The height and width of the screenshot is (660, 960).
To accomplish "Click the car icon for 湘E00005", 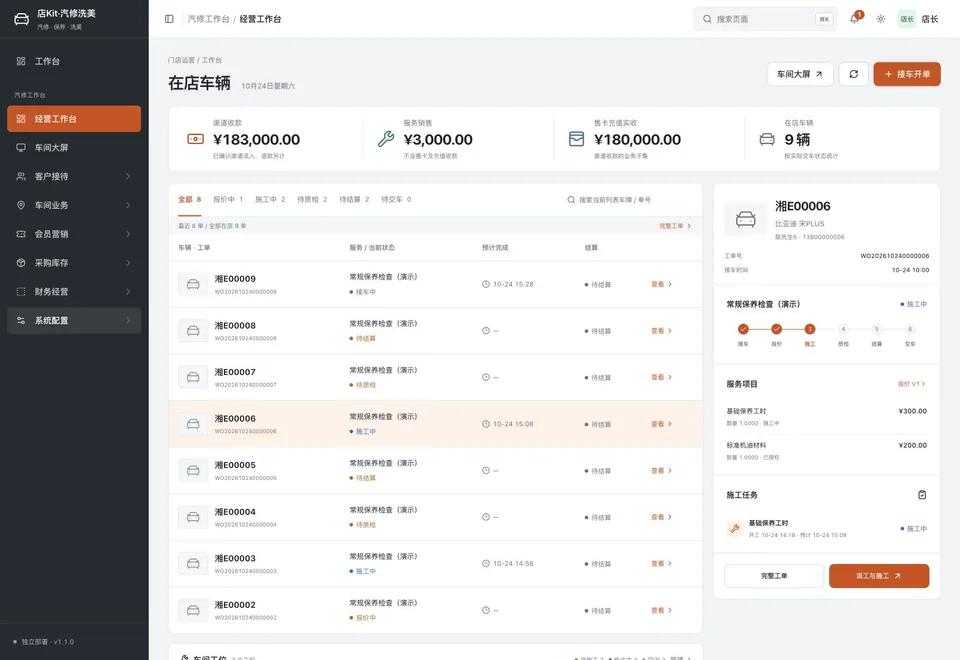I will (x=193, y=470).
